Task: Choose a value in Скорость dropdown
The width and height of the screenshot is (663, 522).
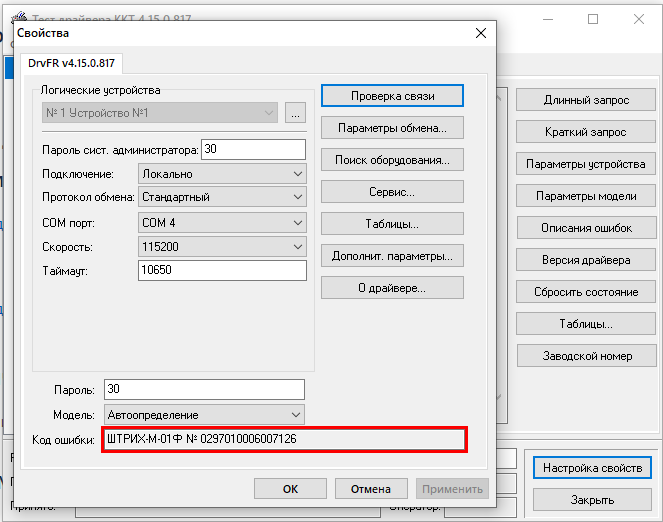Action: point(222,247)
